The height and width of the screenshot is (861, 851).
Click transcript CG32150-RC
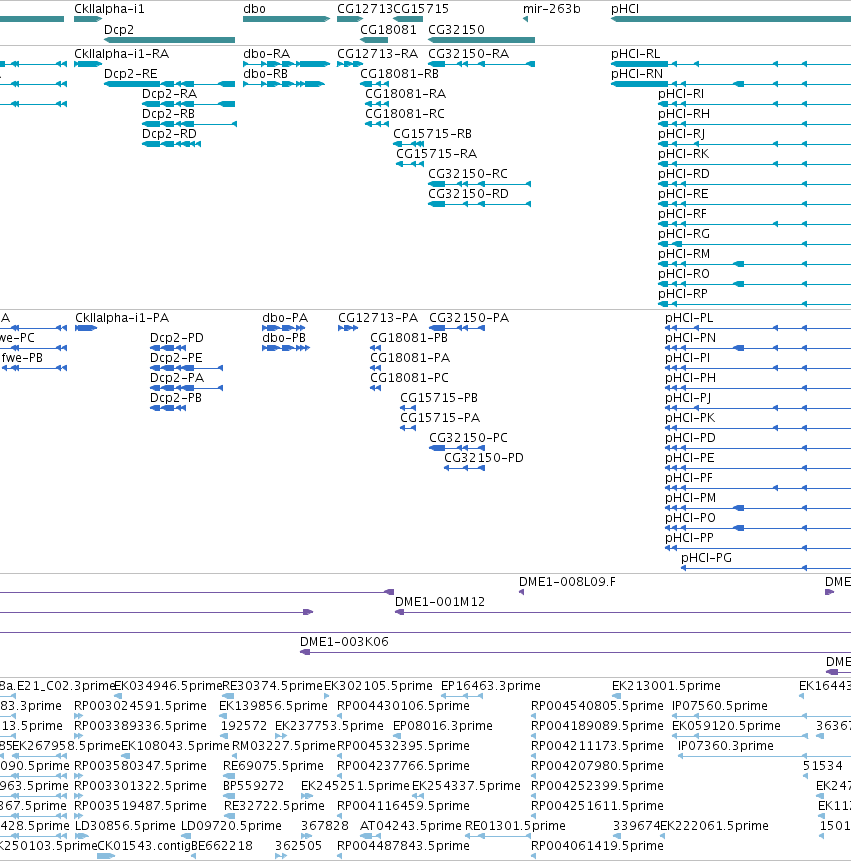(468, 174)
